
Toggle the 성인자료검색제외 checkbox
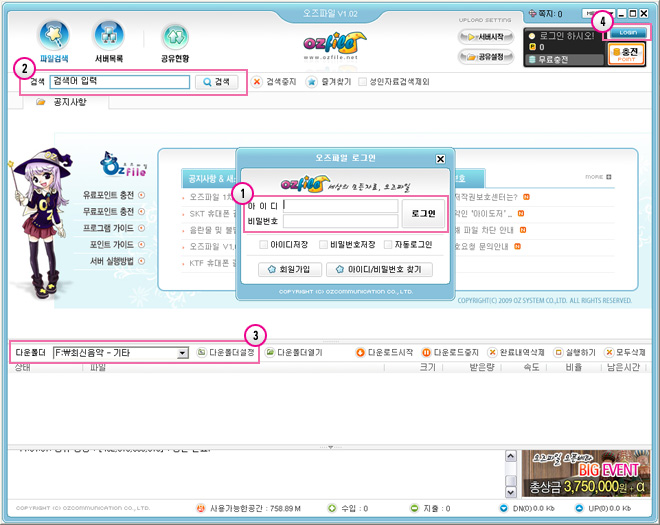tap(362, 82)
